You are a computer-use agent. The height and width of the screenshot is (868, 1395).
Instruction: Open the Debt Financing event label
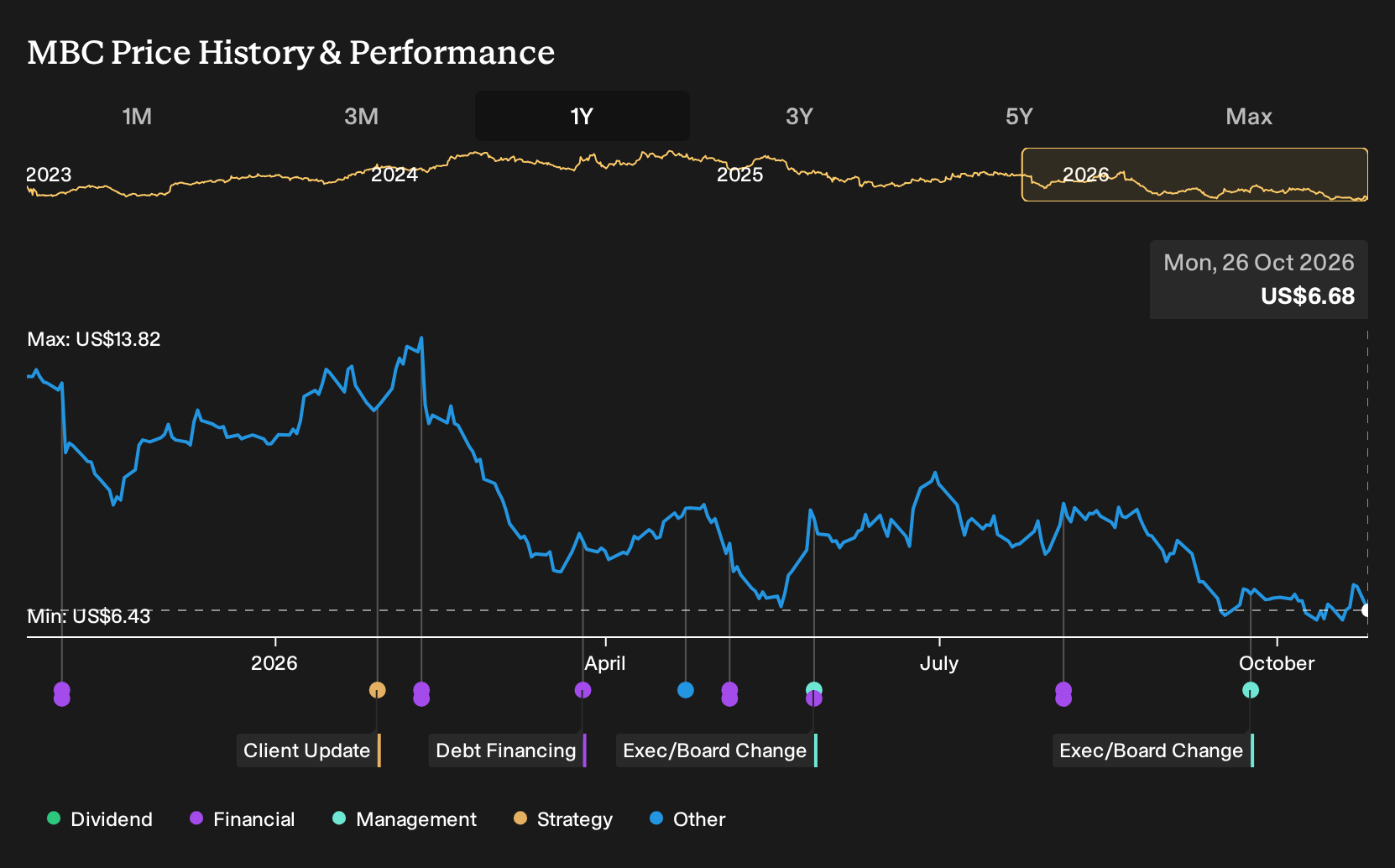(508, 750)
